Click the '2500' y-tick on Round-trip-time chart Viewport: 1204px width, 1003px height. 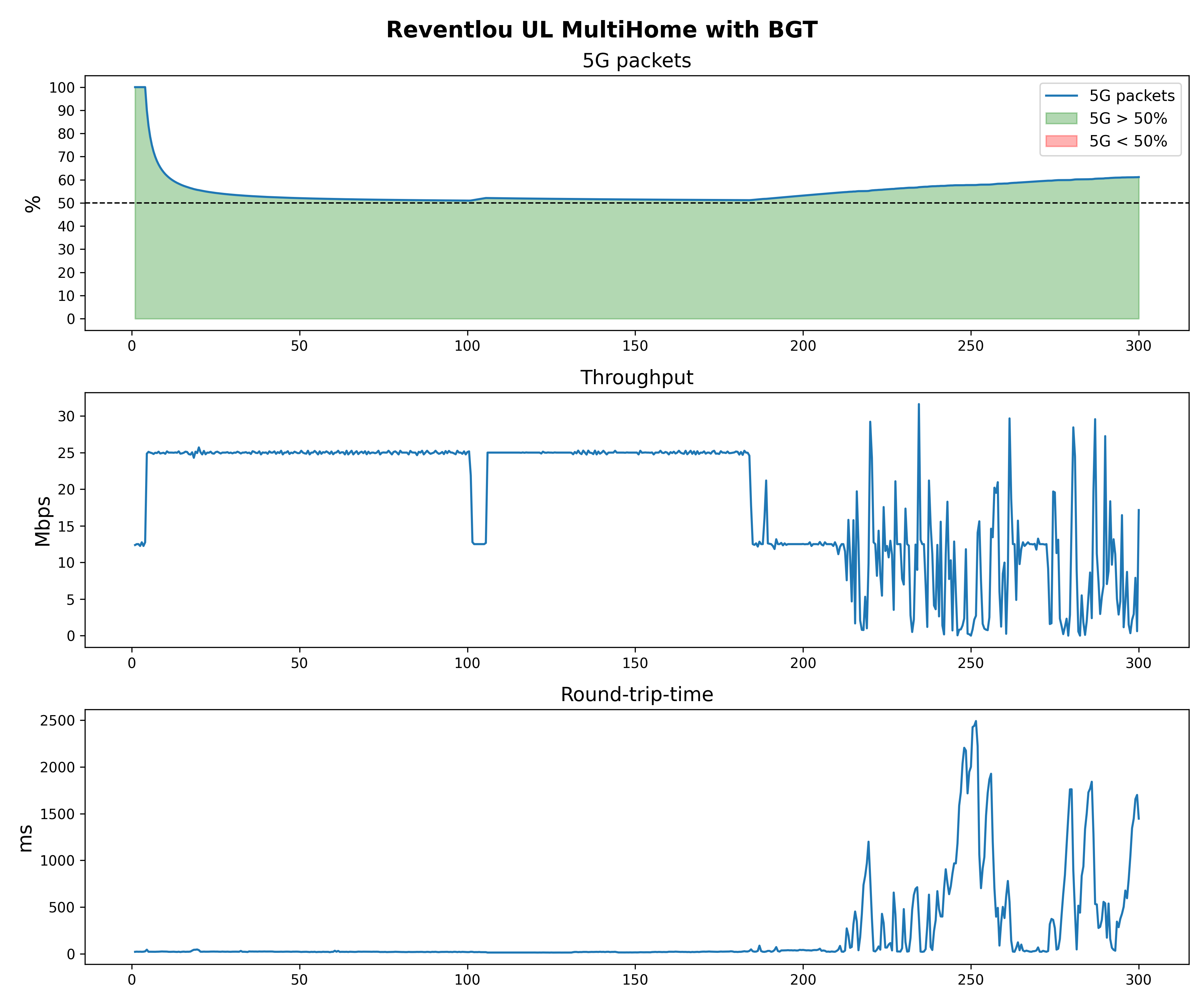point(57,721)
